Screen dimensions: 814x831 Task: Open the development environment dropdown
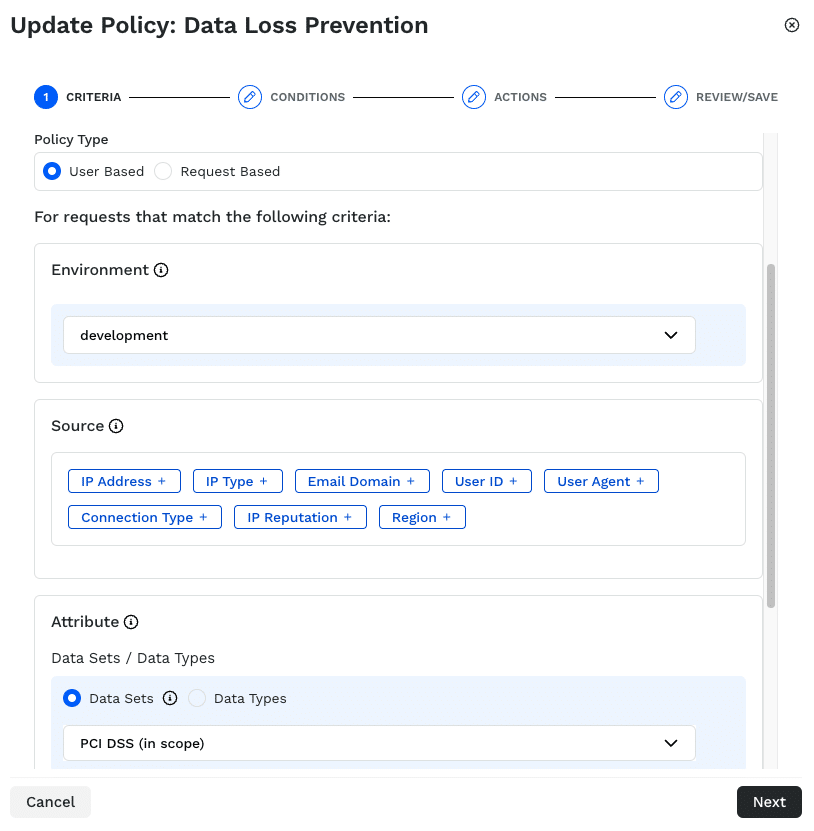[379, 335]
